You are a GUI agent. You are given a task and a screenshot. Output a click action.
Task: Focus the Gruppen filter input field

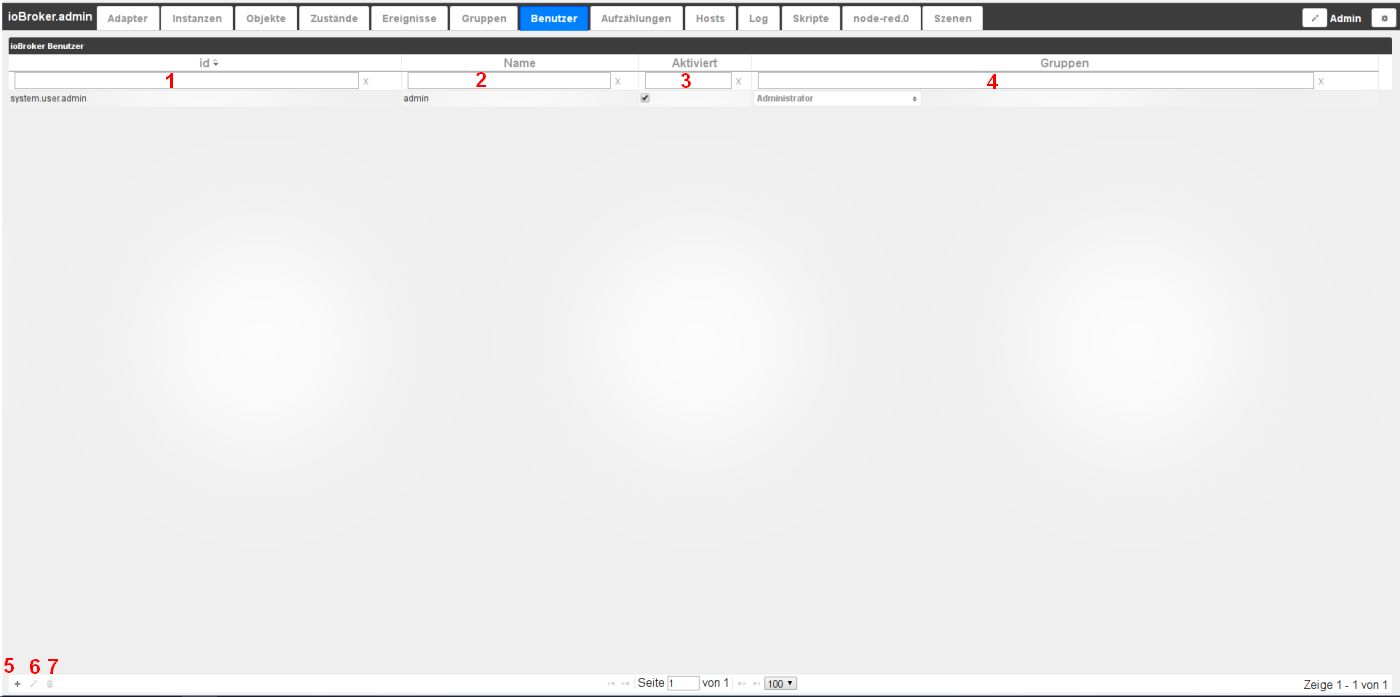coord(1036,81)
